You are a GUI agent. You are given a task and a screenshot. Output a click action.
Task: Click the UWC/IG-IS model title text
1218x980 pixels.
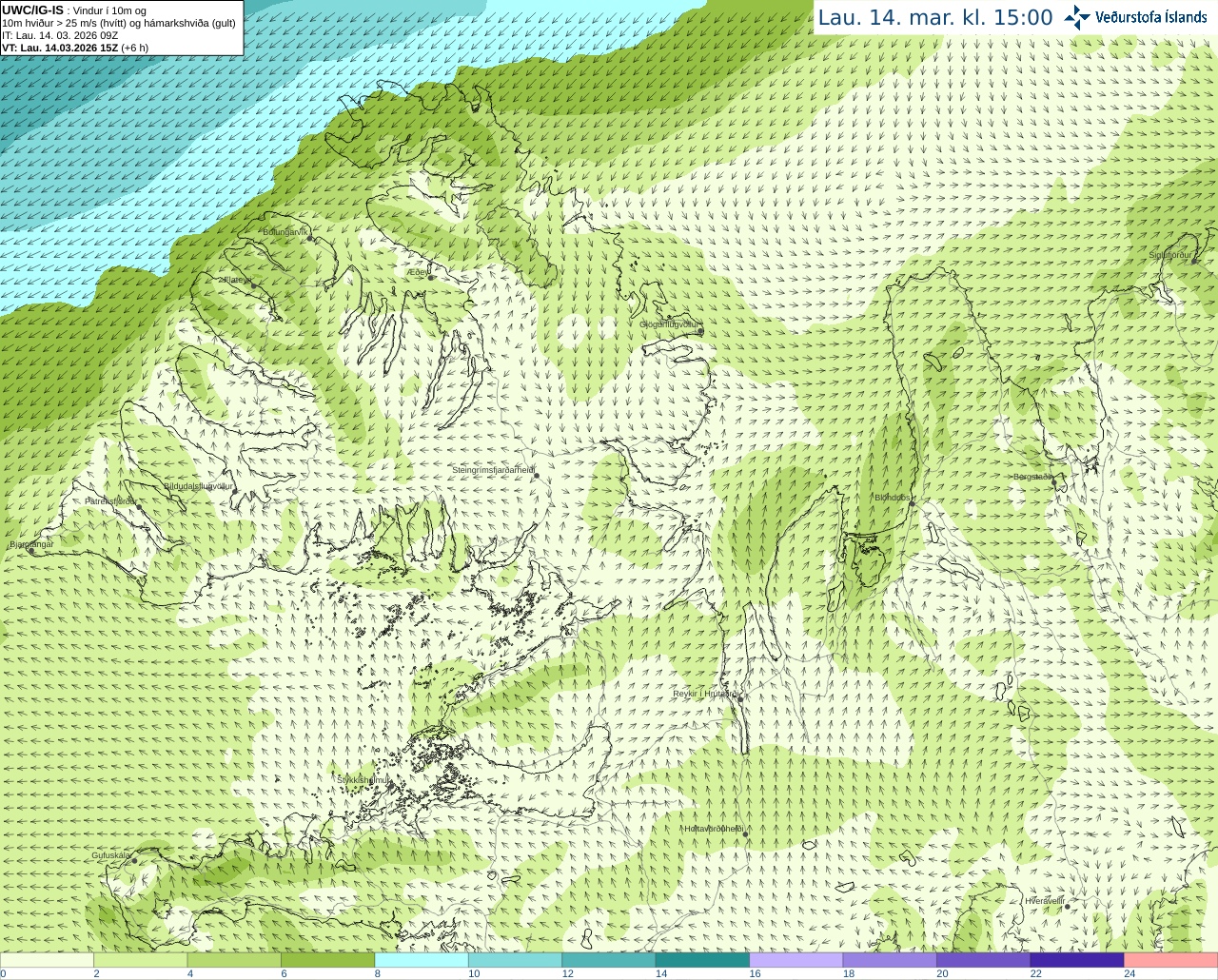pos(32,10)
